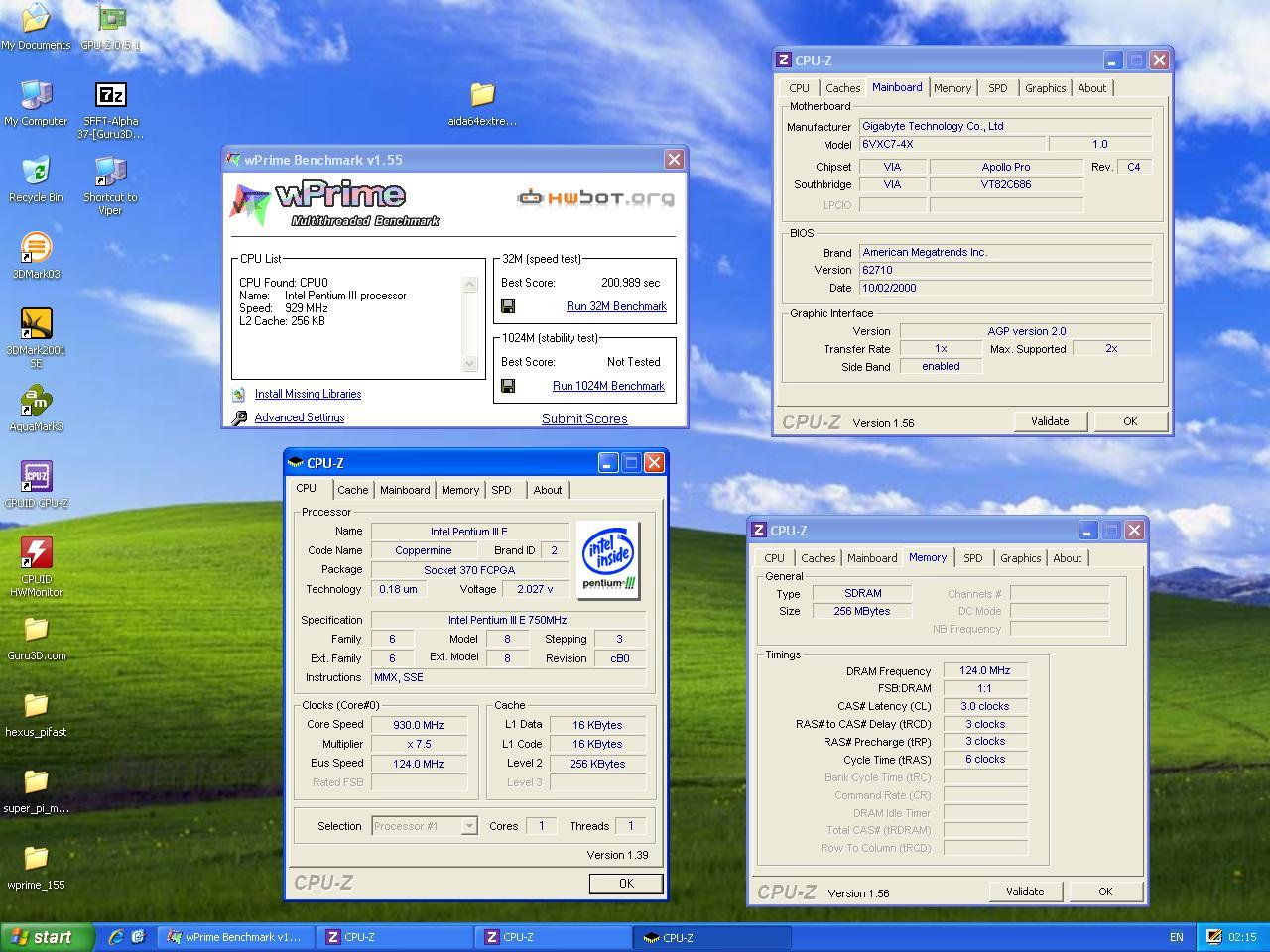The width and height of the screenshot is (1270, 952).
Task: Open the Windows Start menu
Action: (48, 937)
